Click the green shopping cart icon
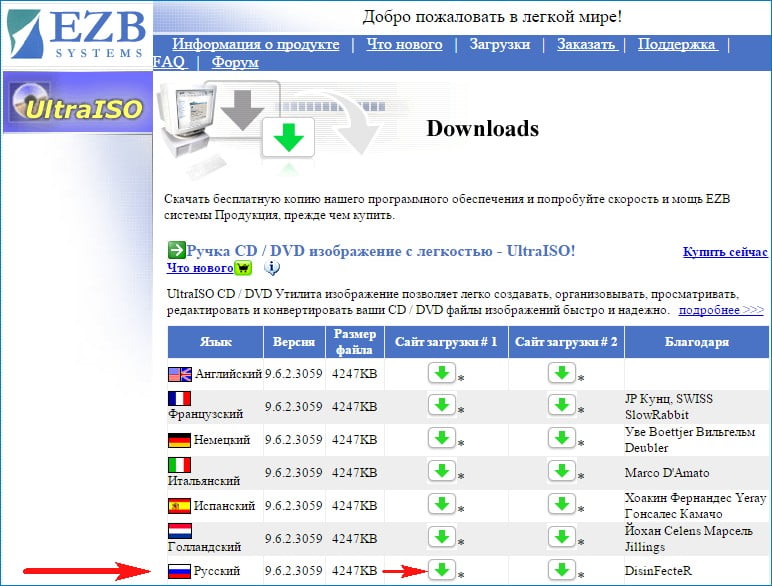The height and width of the screenshot is (586, 772). 242,268
